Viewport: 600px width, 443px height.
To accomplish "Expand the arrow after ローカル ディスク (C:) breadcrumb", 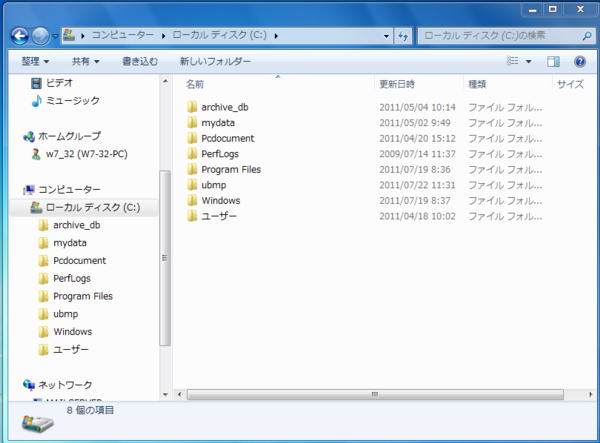I will pyautogui.click(x=276, y=36).
